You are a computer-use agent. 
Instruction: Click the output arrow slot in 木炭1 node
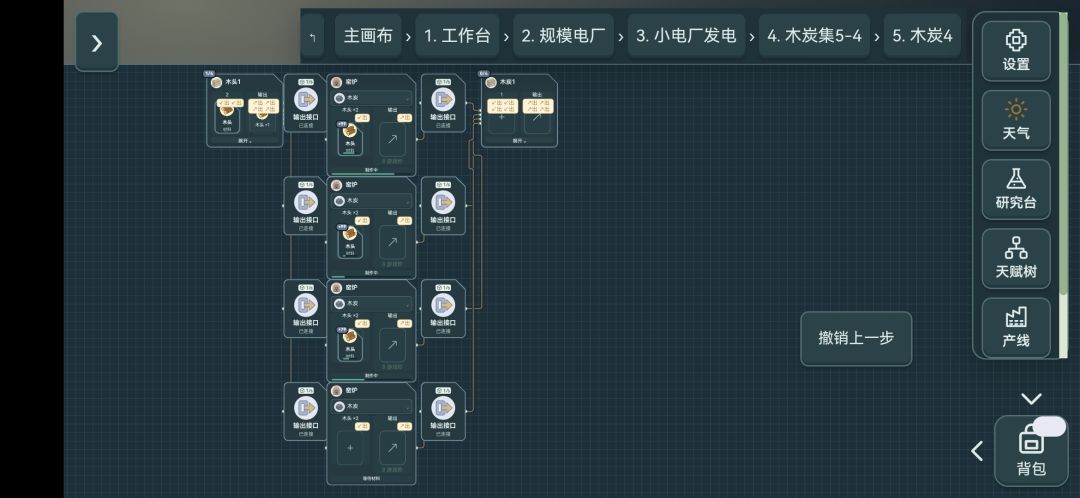tap(537, 118)
